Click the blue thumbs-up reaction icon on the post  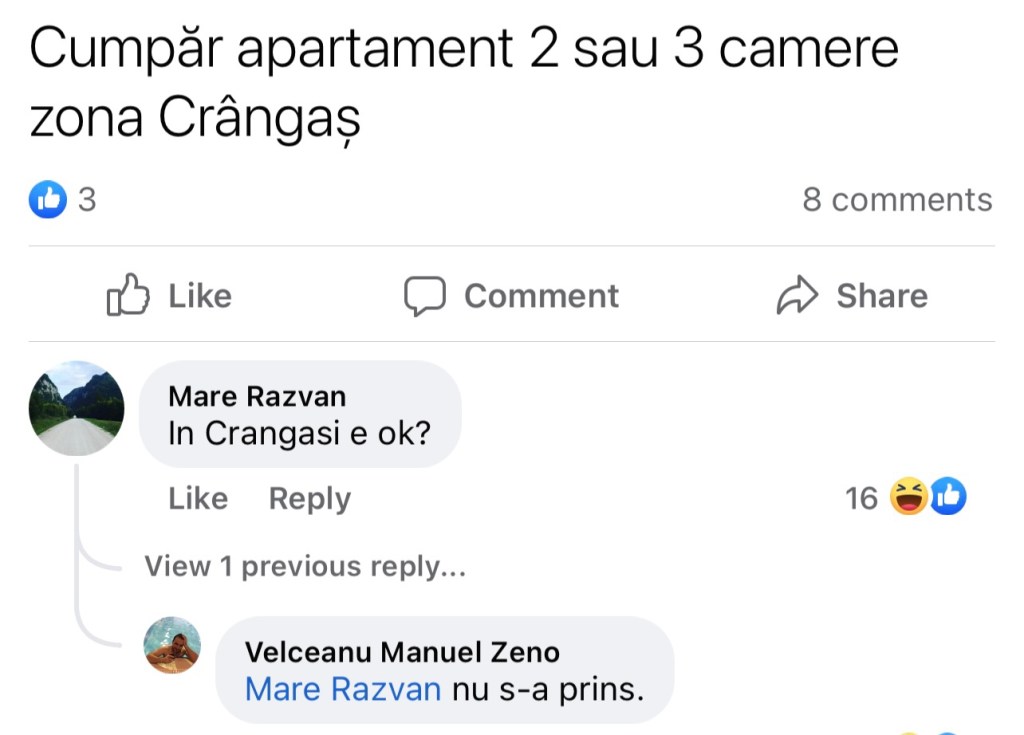[48, 200]
